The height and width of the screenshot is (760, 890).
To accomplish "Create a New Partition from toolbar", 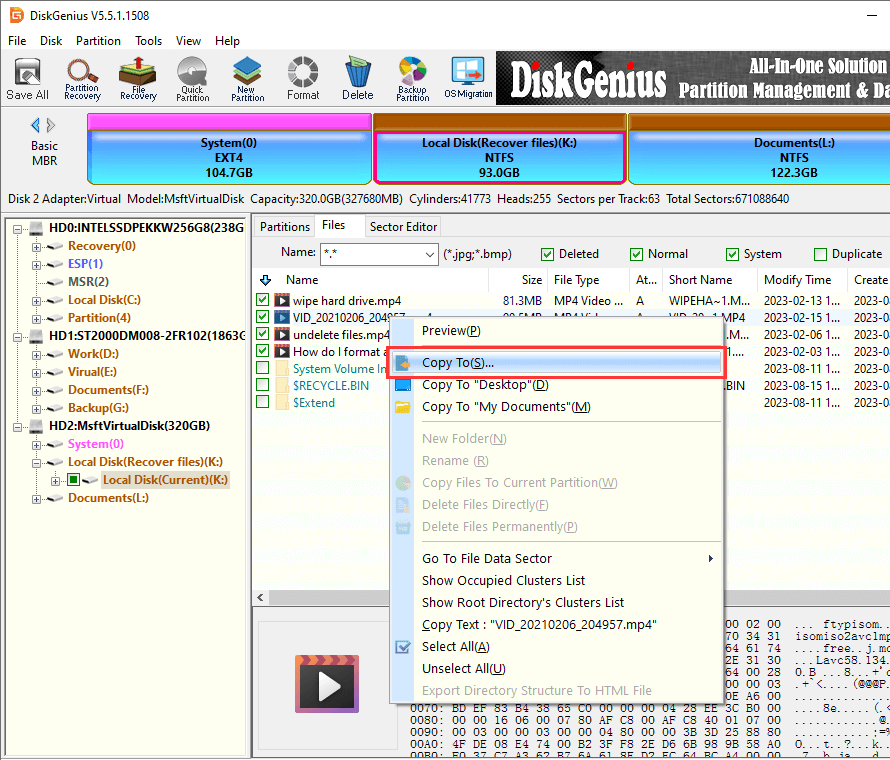I will (x=248, y=78).
